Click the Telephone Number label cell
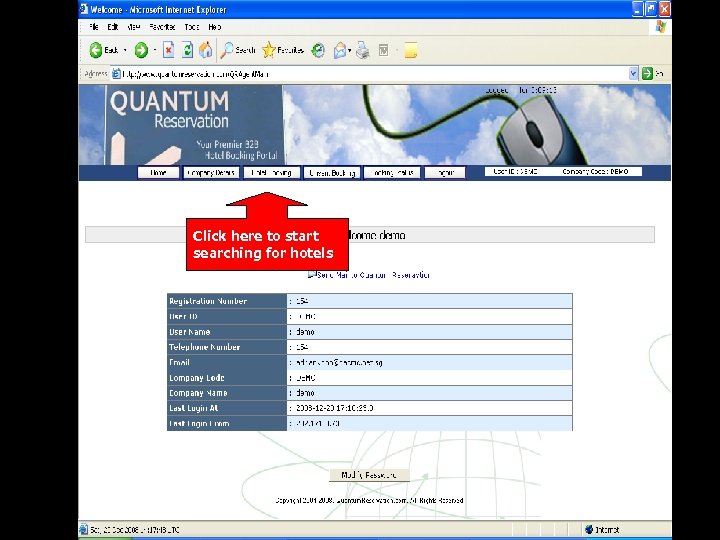The image size is (720, 540). (227, 347)
